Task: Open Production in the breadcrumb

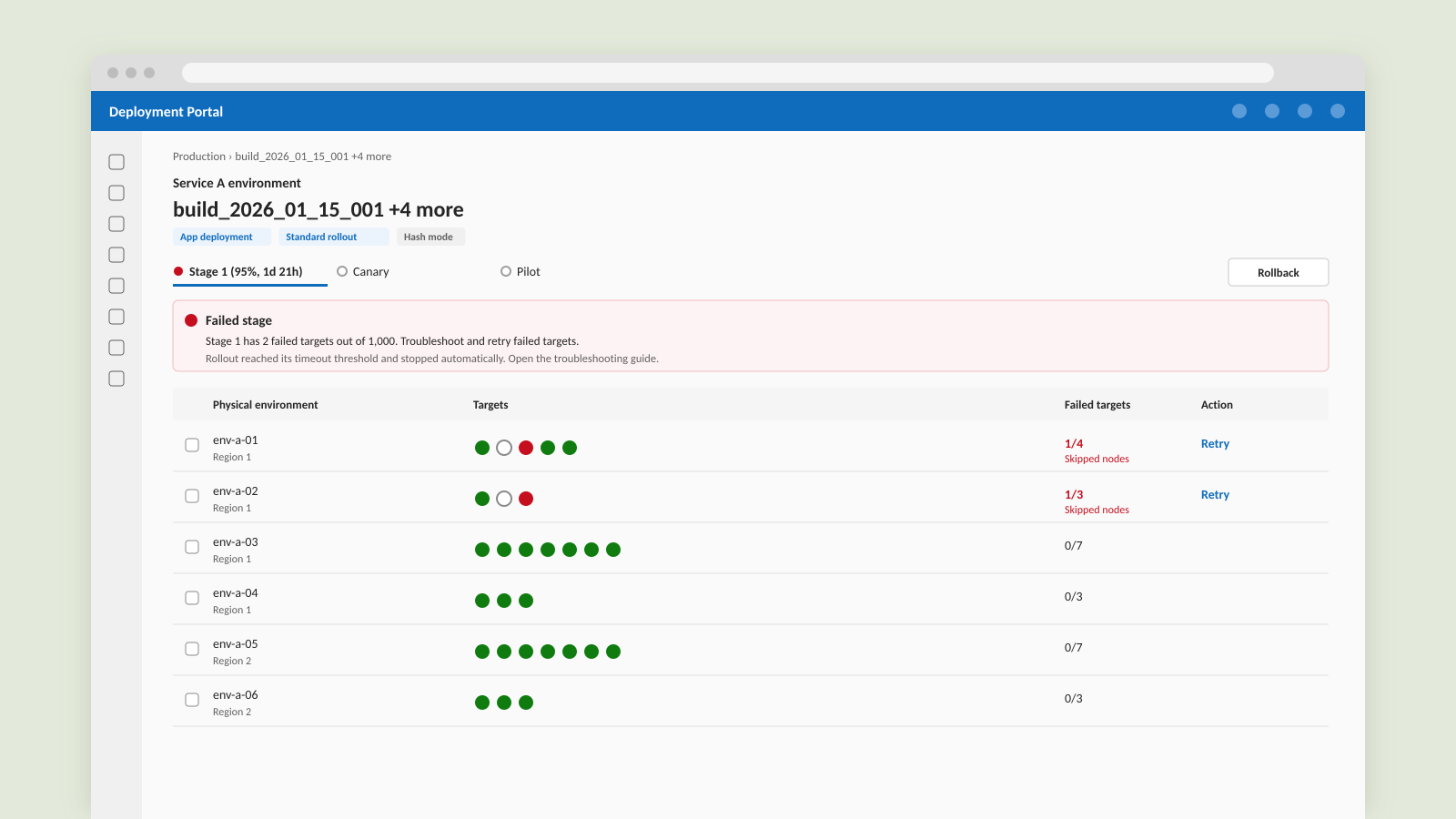Action: (x=199, y=157)
